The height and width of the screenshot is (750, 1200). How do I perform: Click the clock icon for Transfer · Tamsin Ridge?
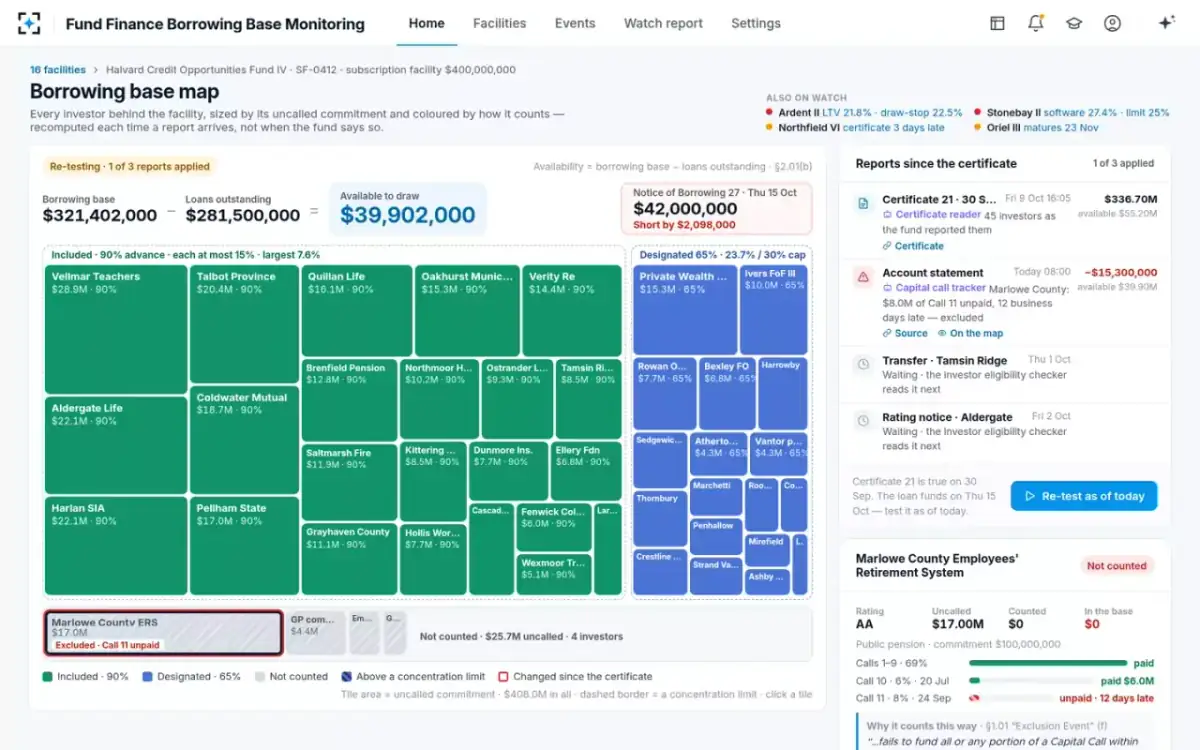click(863, 364)
